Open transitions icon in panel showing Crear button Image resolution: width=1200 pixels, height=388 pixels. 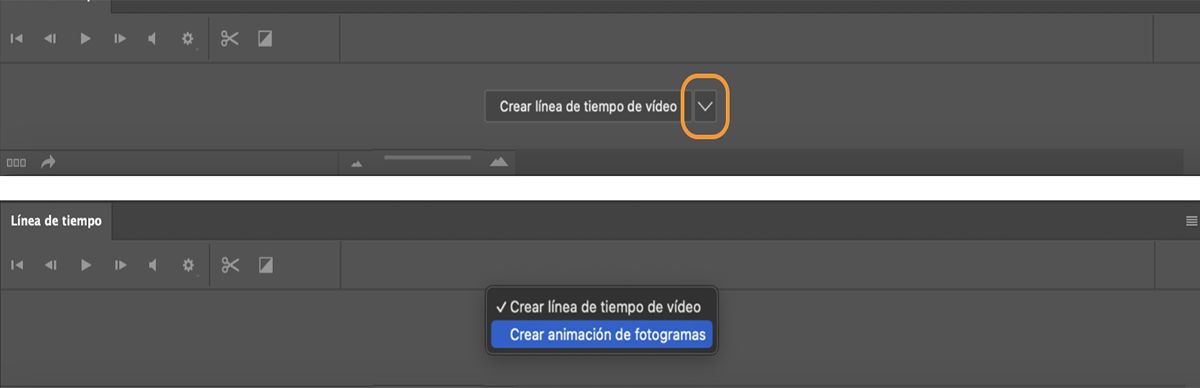click(266, 39)
